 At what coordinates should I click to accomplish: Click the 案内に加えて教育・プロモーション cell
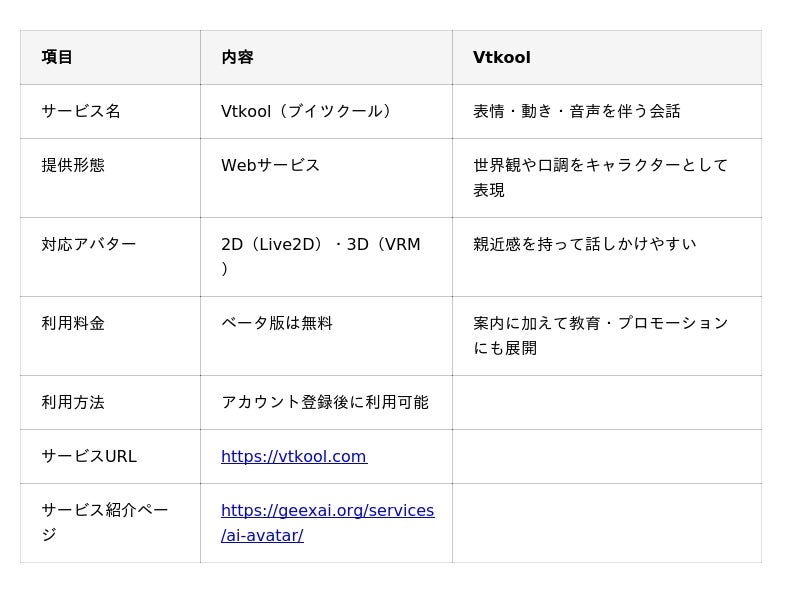click(x=607, y=336)
